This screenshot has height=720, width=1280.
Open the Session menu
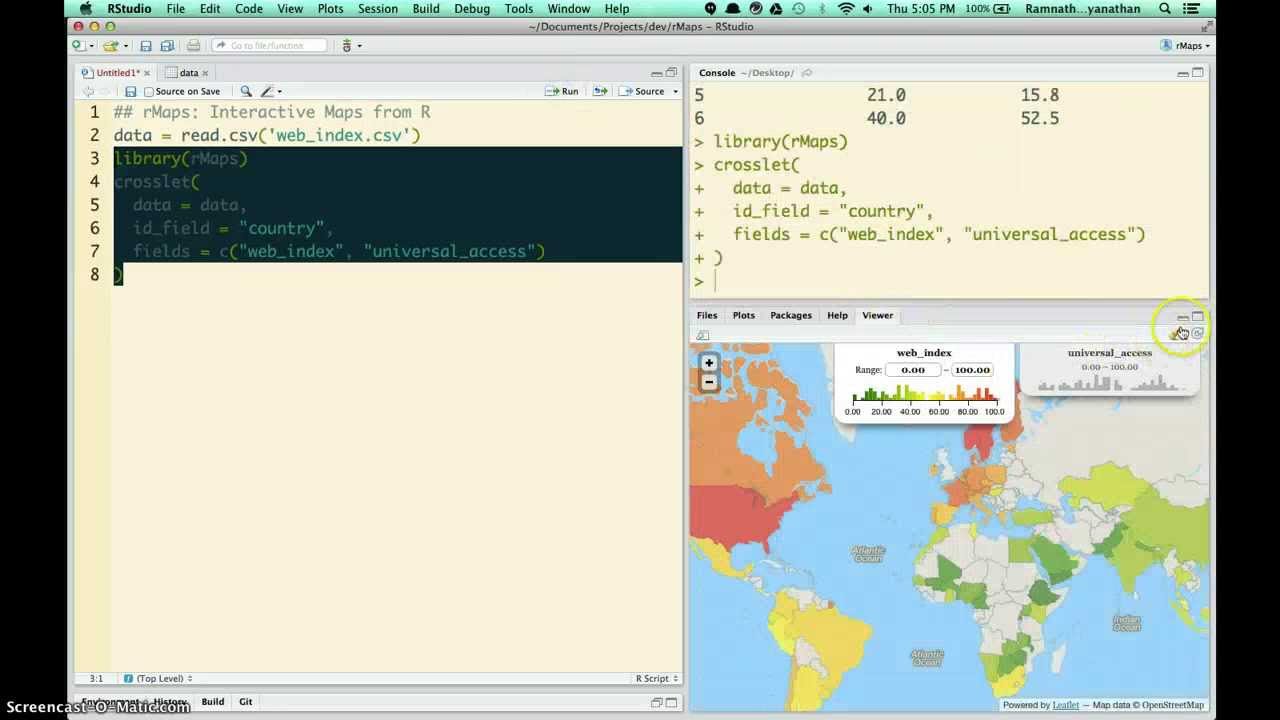pyautogui.click(x=378, y=9)
